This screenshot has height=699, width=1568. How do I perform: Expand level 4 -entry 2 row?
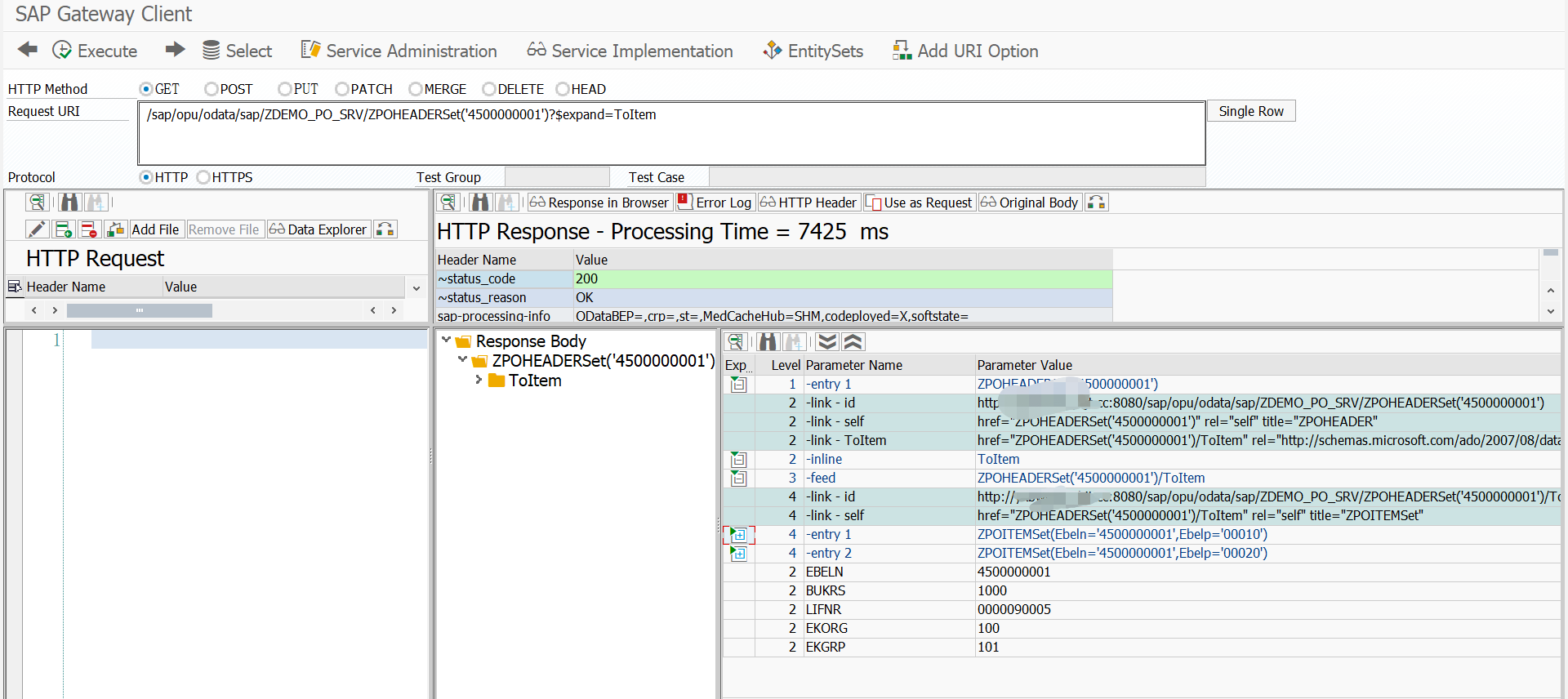pos(738,553)
